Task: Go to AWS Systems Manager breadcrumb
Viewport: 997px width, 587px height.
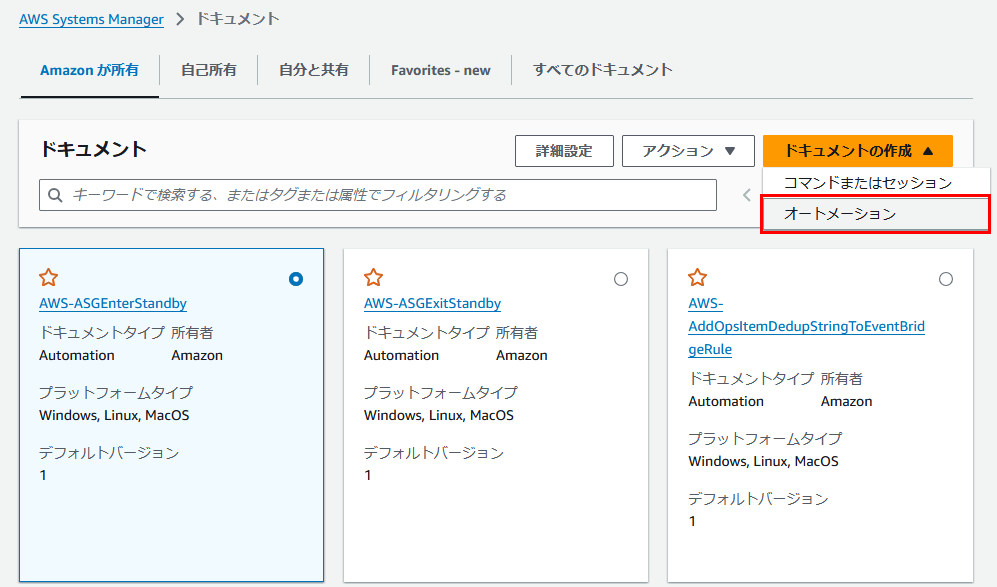Action: click(92, 19)
